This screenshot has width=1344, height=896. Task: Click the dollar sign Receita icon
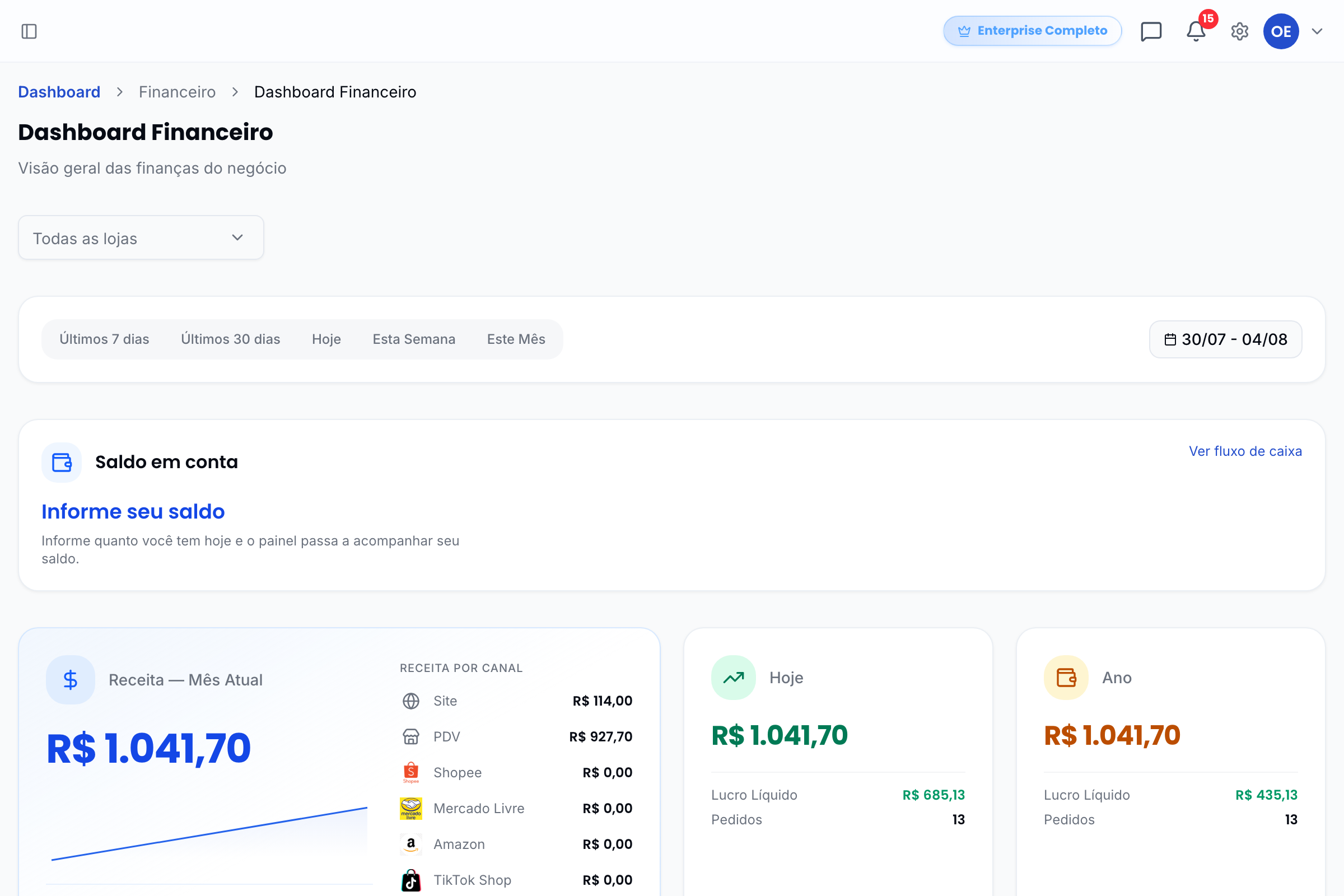(x=71, y=680)
